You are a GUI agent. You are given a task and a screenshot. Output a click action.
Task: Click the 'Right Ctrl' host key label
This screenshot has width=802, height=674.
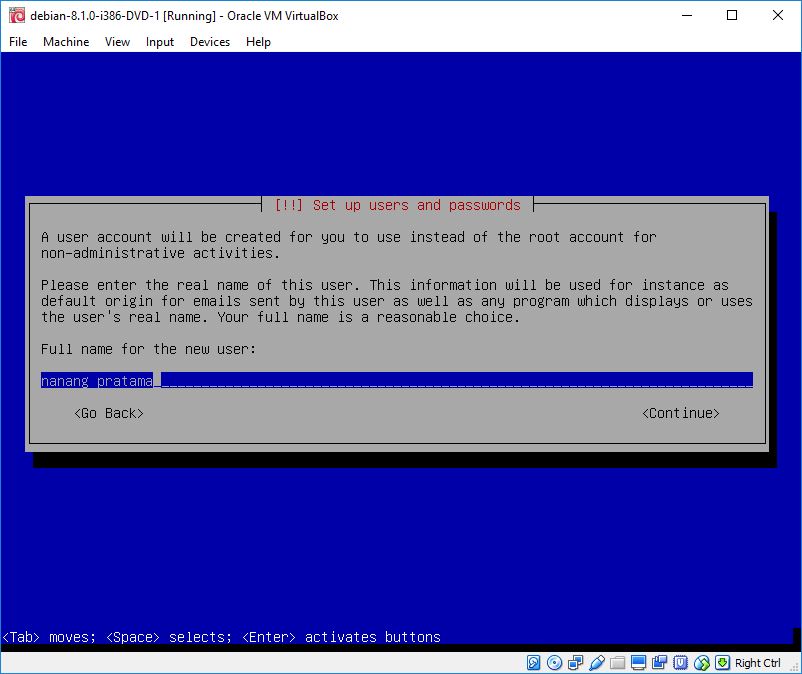[x=758, y=663]
